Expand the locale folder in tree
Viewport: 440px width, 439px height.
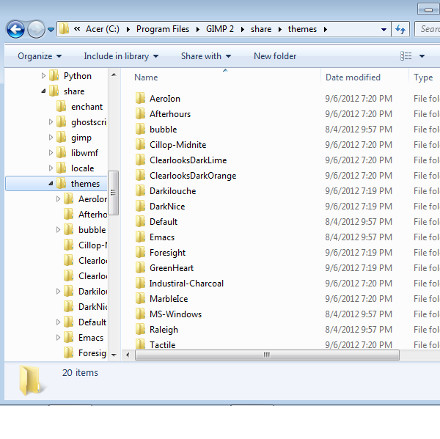51,168
